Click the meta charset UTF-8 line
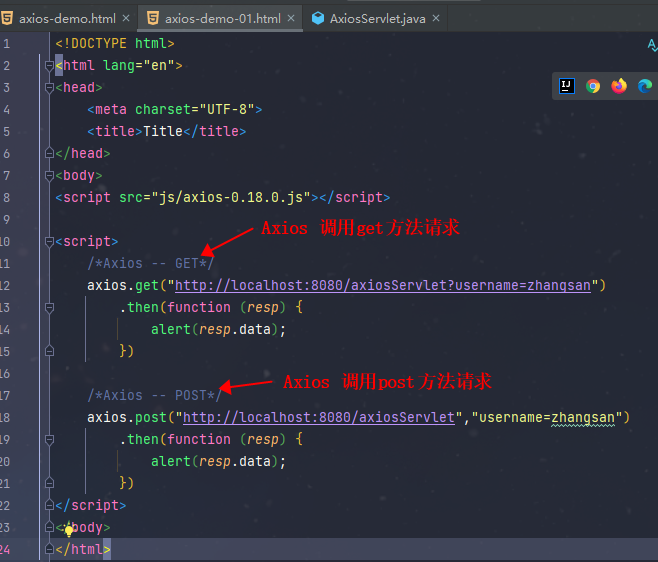 point(175,110)
